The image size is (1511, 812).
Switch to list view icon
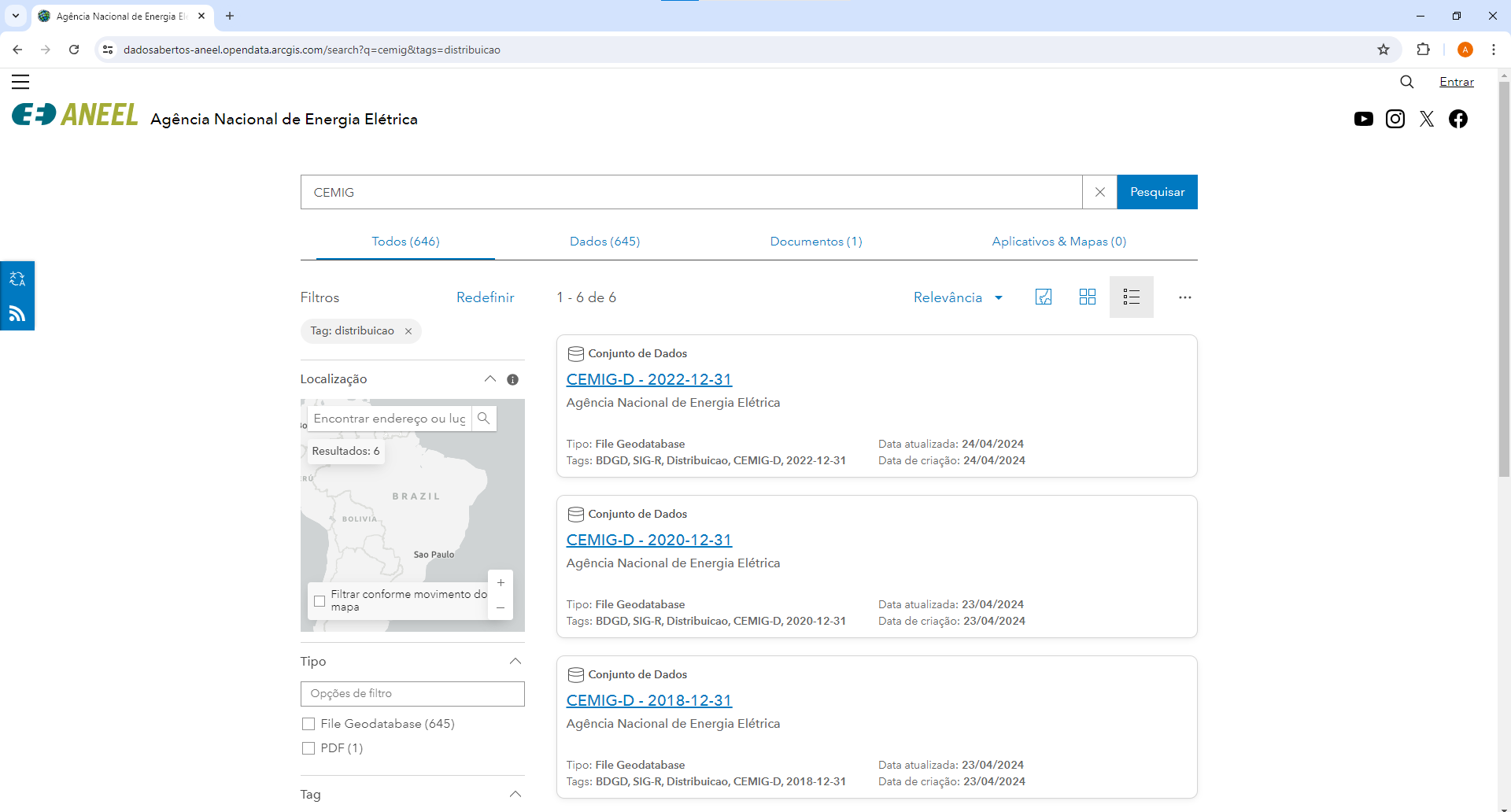pos(1132,297)
